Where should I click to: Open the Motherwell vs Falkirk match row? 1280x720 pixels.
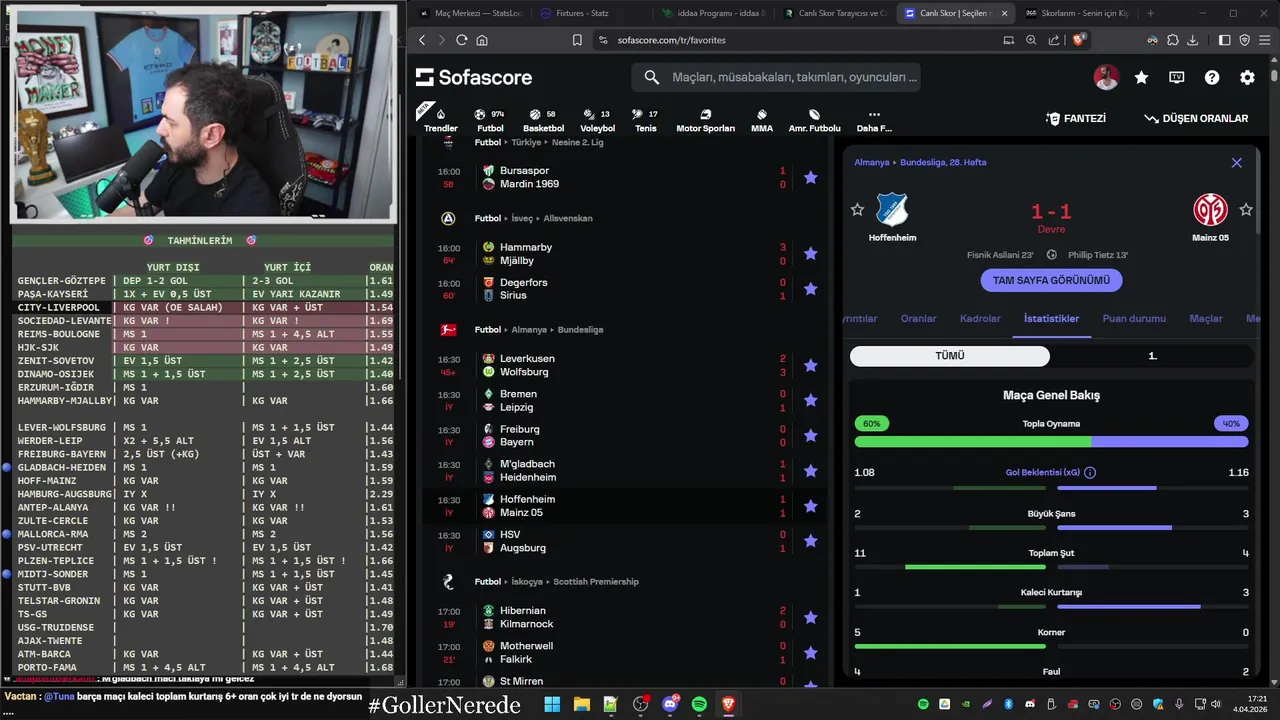click(x=626, y=653)
